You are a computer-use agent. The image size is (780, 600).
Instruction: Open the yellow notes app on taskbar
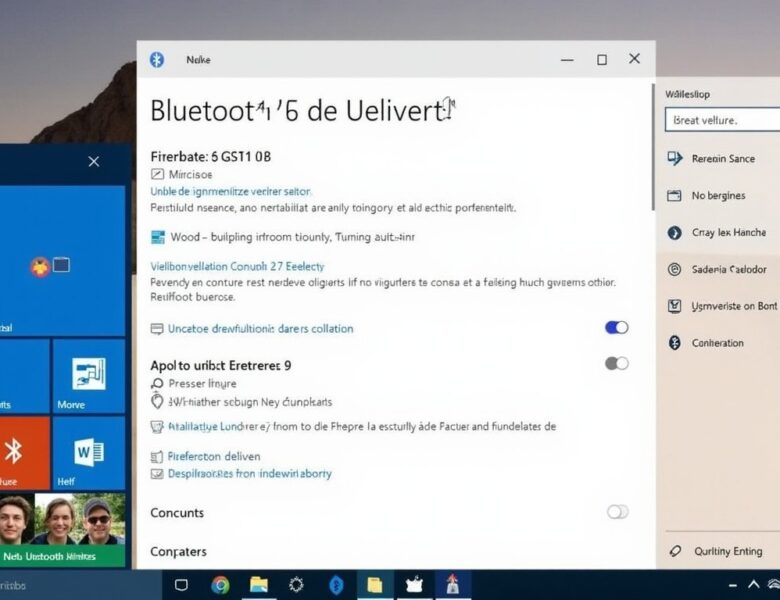click(x=375, y=585)
